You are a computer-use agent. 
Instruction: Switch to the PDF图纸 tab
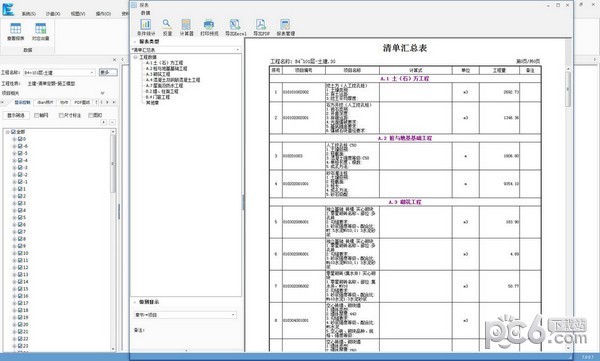[82, 103]
